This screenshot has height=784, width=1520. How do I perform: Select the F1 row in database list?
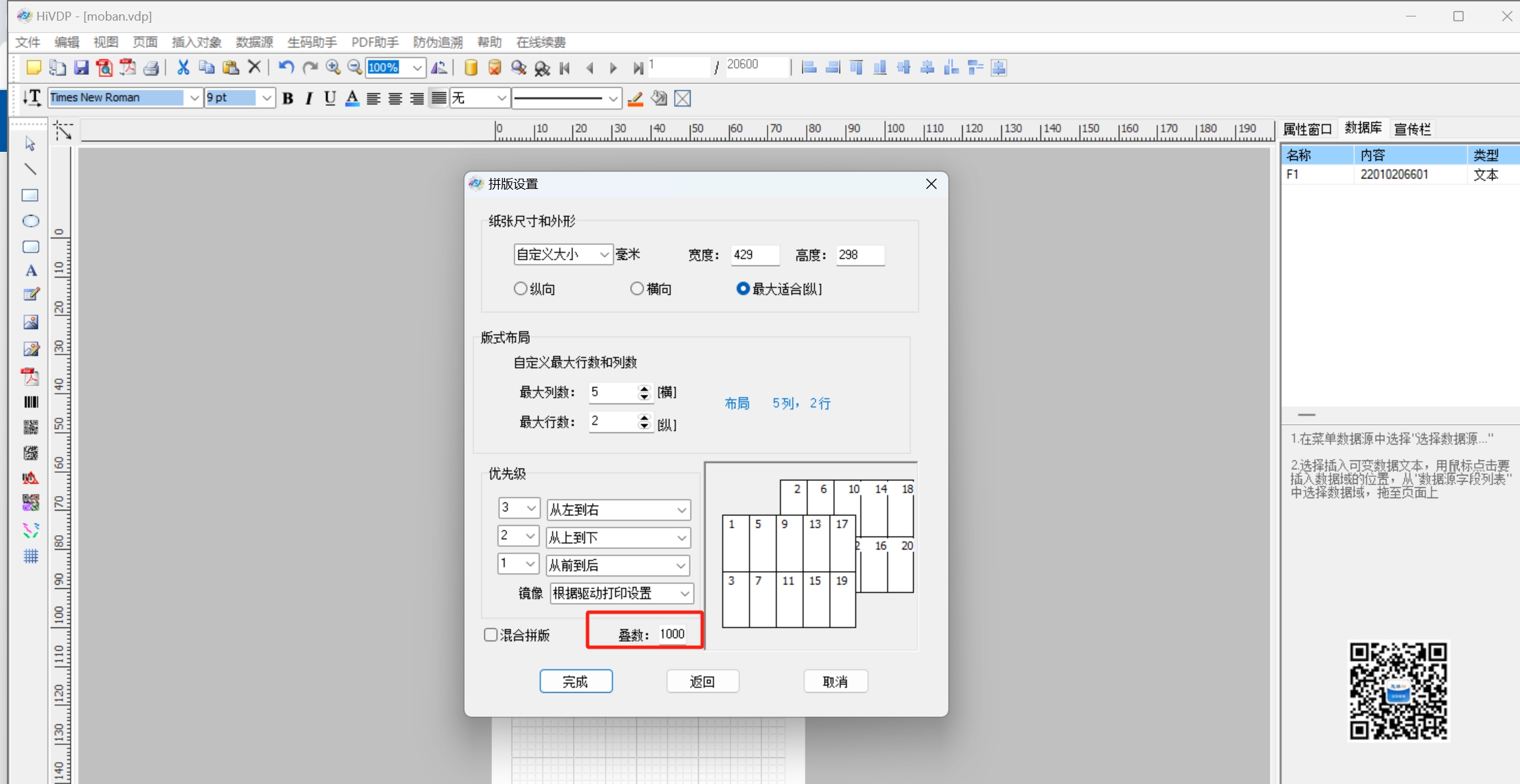pyautogui.click(x=1399, y=175)
